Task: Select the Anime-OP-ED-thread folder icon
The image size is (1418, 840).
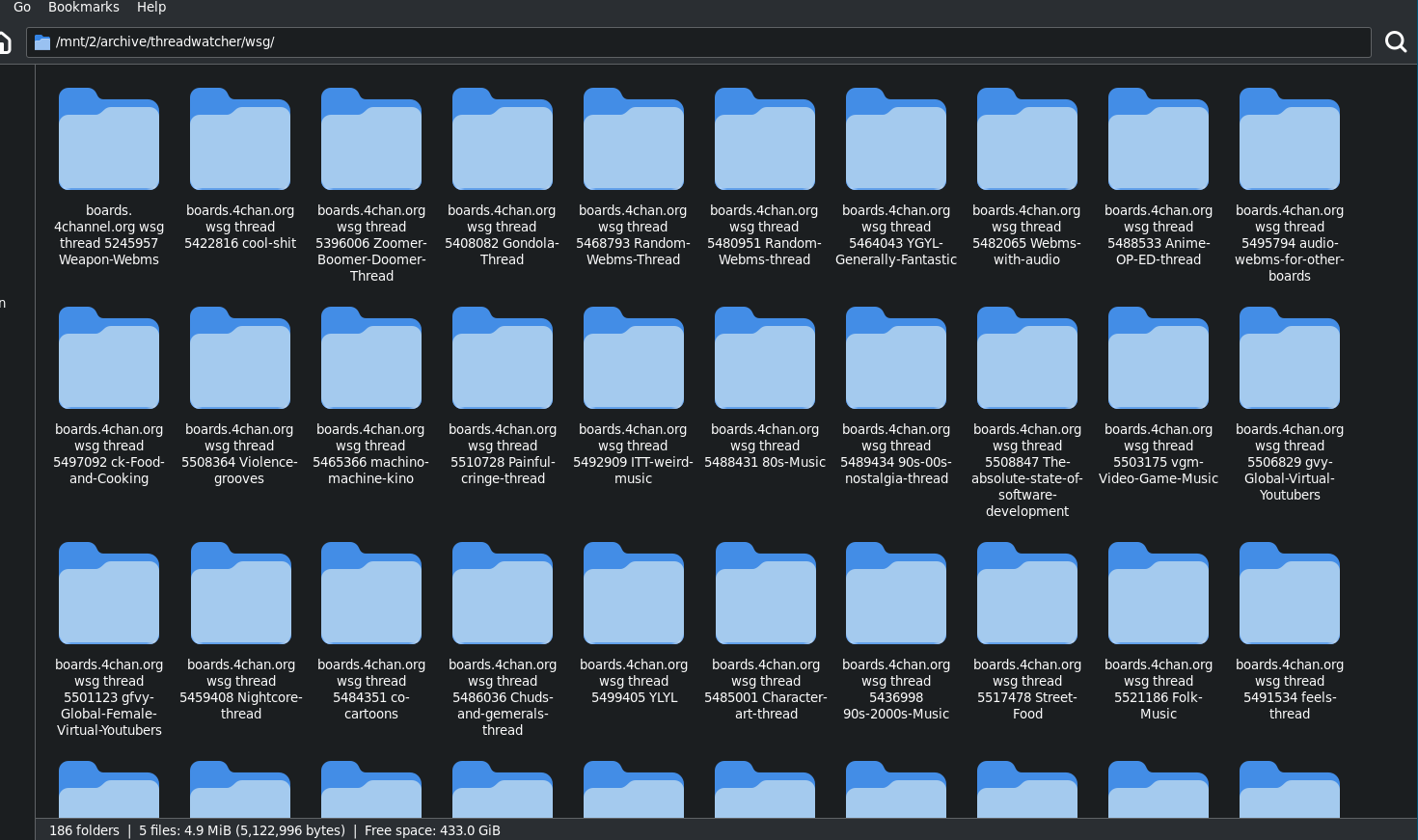Action: point(1159,139)
